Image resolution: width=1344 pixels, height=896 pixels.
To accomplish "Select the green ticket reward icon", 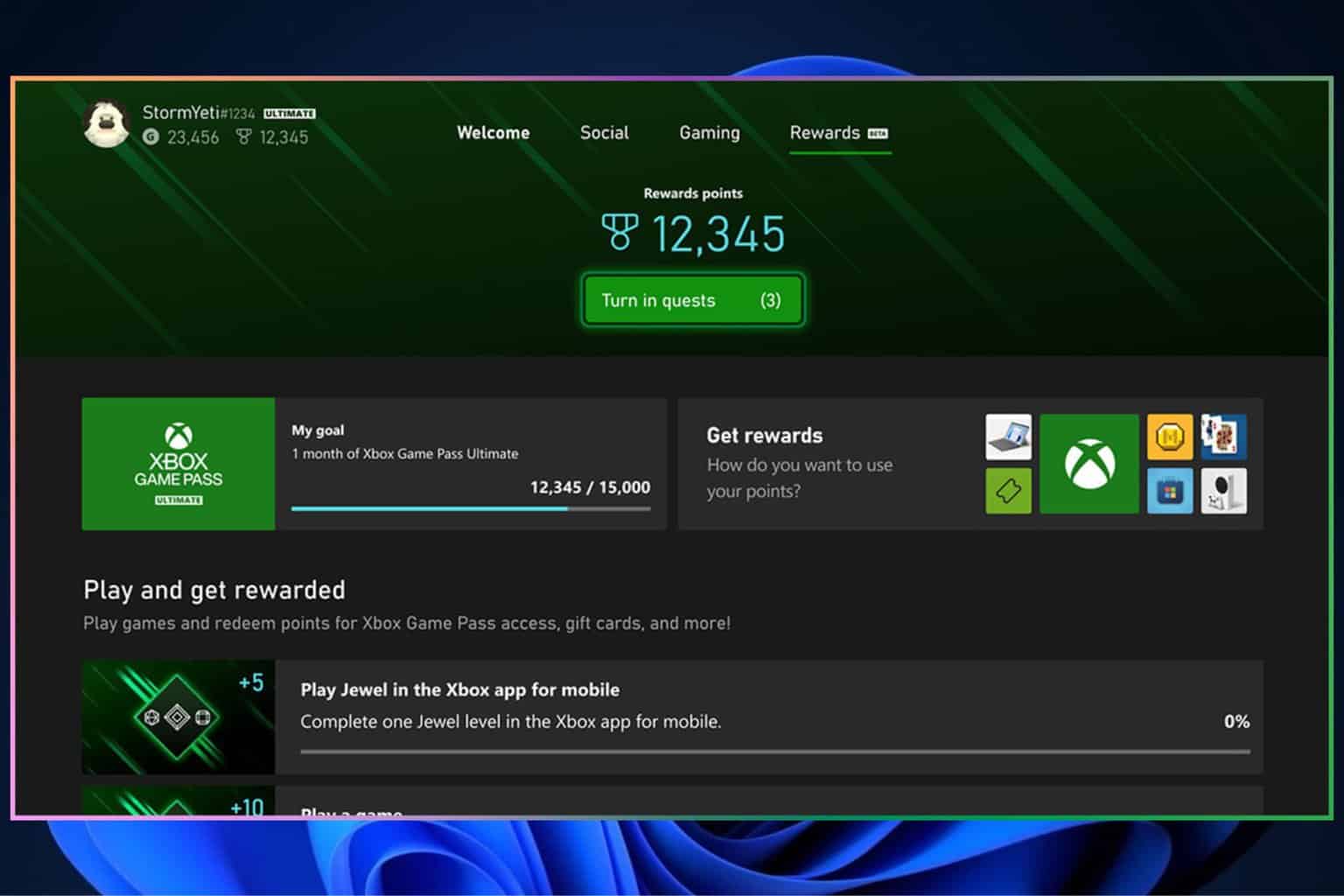I will [x=1008, y=491].
